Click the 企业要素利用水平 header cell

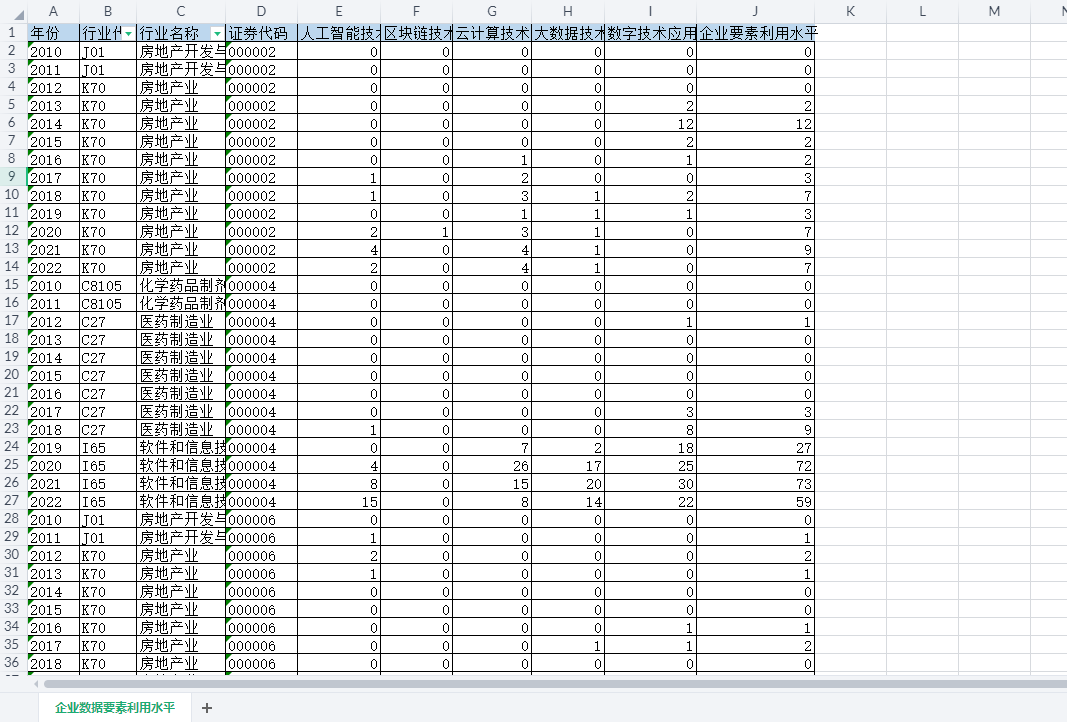click(x=755, y=33)
